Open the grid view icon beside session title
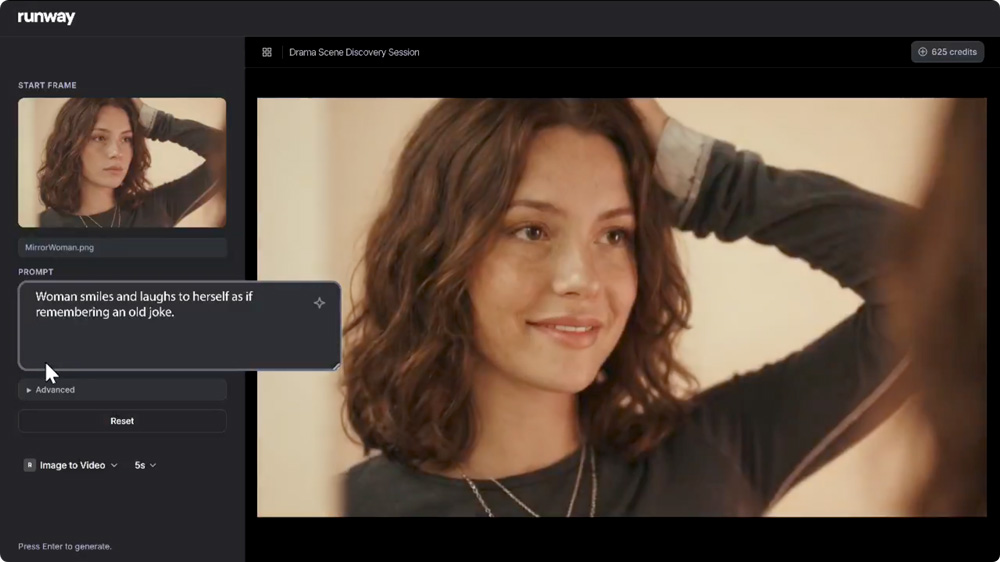1000x562 pixels. tap(267, 52)
